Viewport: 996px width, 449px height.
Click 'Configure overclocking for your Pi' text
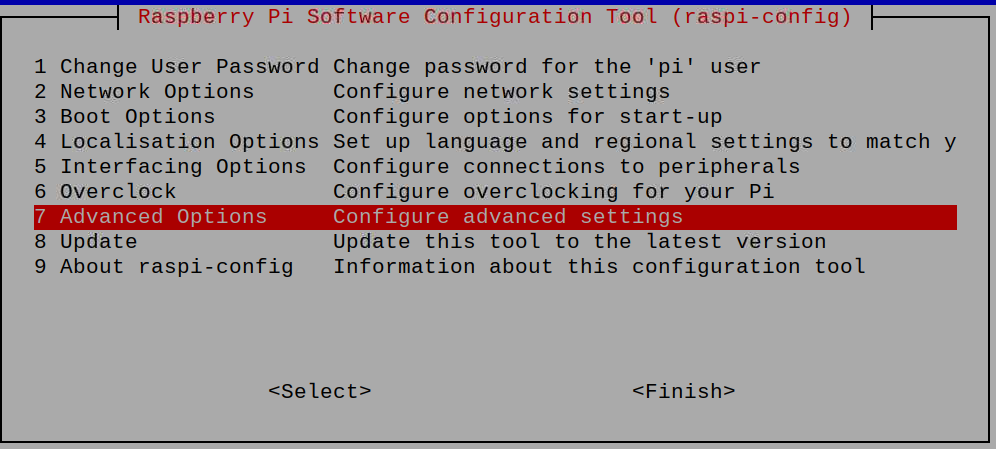coord(553,192)
